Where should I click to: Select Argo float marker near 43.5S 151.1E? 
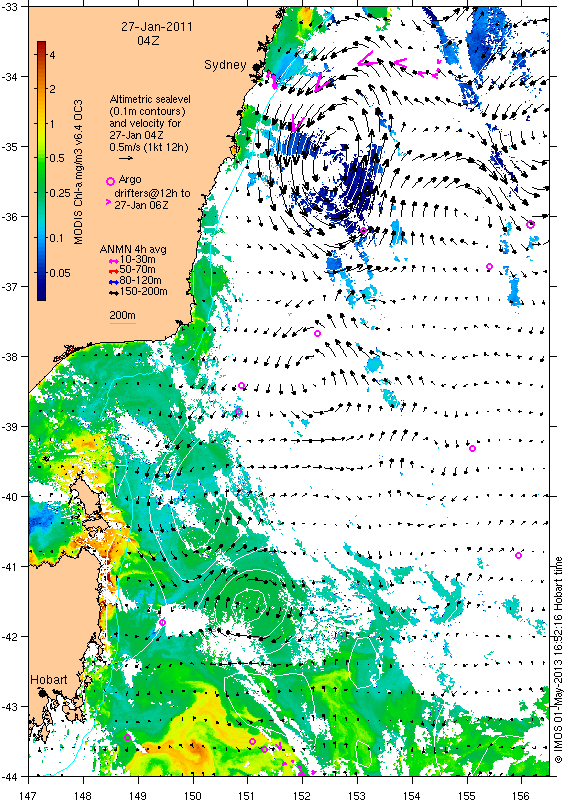click(252, 741)
